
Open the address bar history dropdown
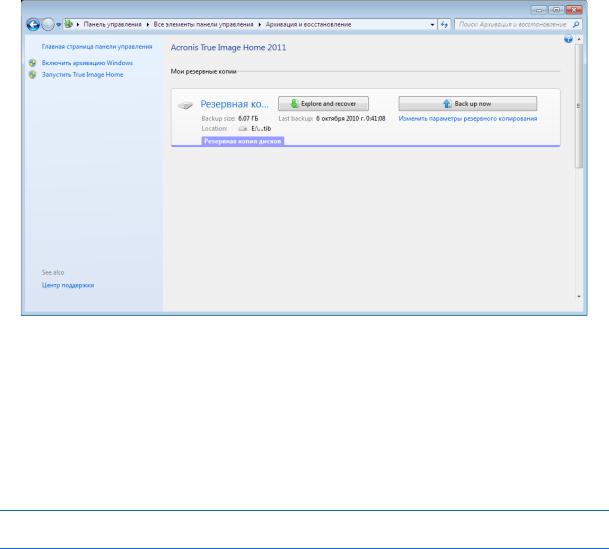432,24
